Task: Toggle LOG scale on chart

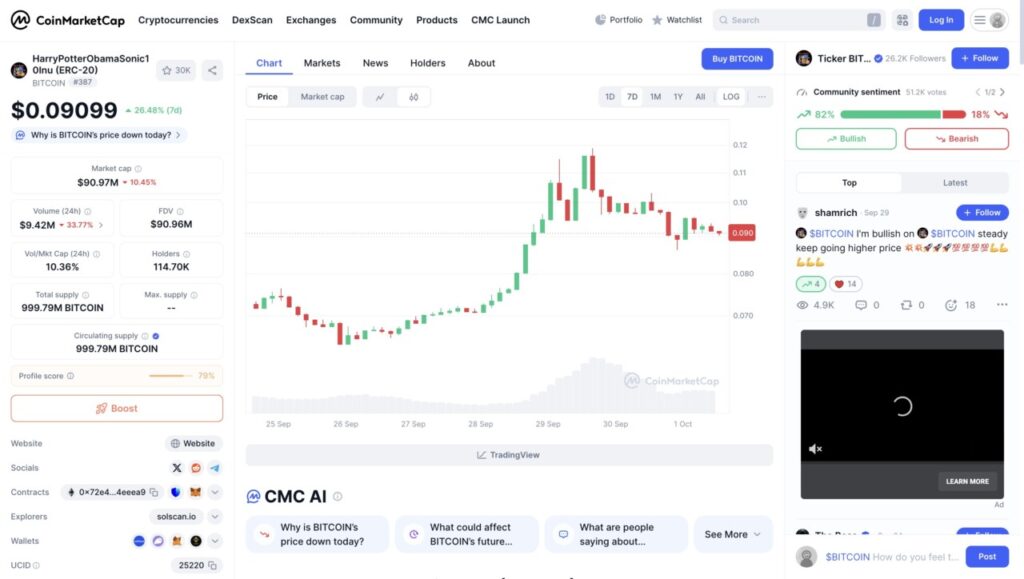Action: pos(731,97)
